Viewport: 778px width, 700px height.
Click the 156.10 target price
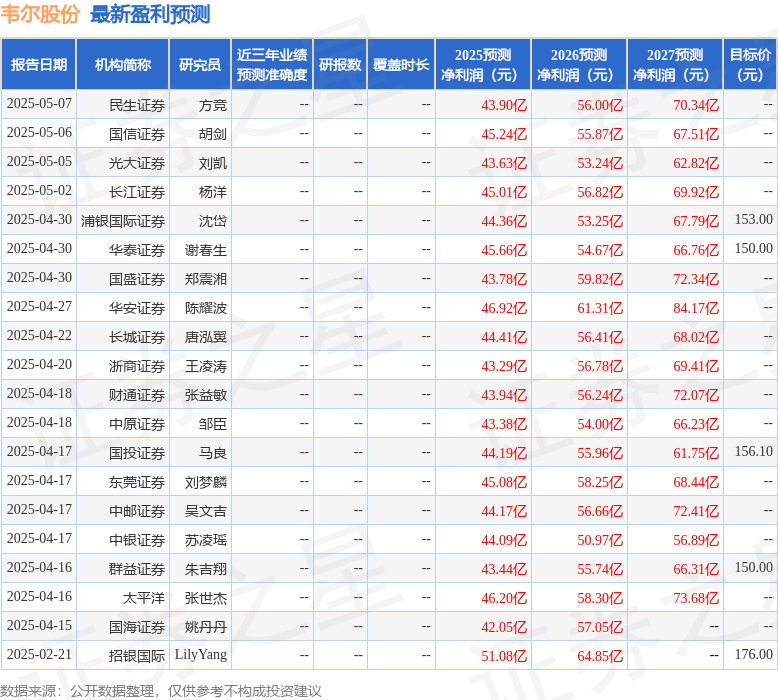(754, 451)
